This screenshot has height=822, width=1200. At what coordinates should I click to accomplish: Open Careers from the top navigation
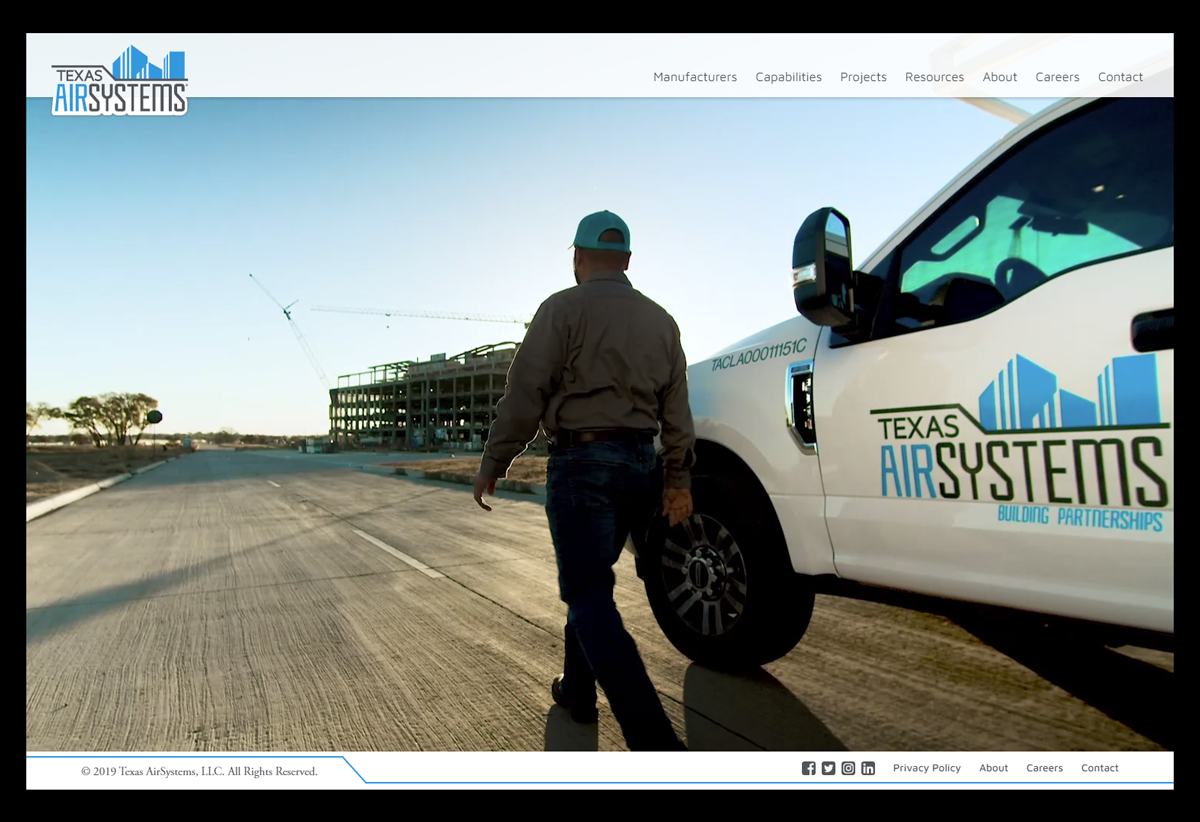coord(1057,77)
